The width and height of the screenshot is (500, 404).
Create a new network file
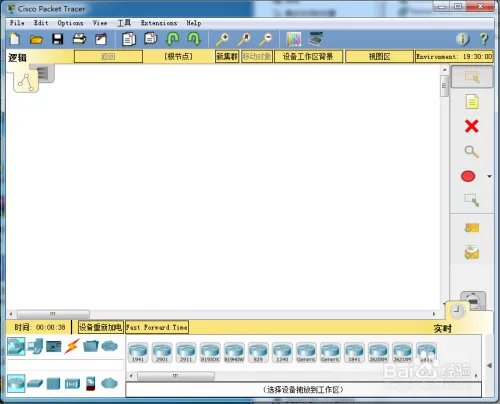click(15, 39)
